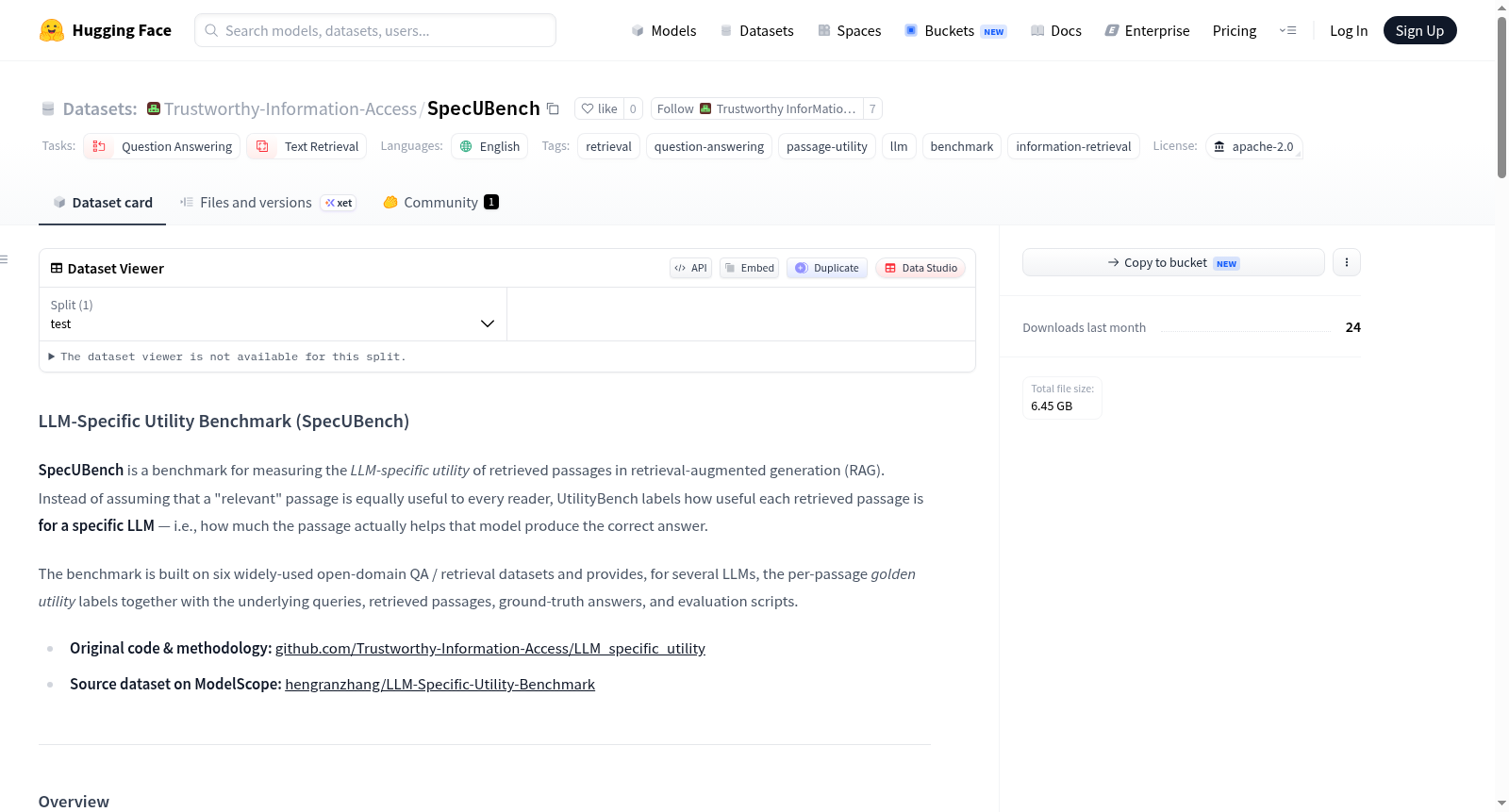
Task: Click the retrieval tag
Action: 608,146
